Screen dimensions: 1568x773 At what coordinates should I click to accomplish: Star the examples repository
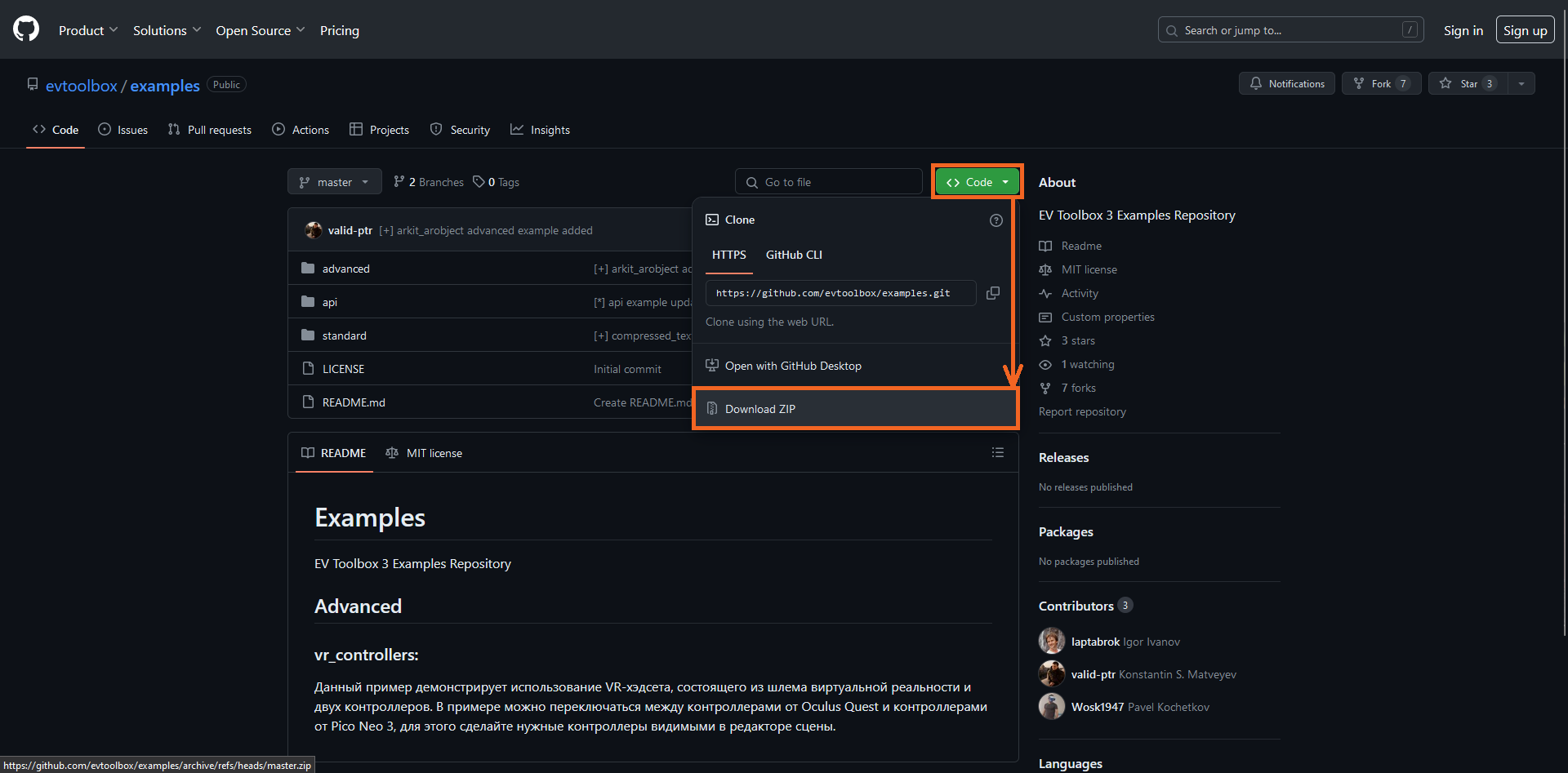1468,83
